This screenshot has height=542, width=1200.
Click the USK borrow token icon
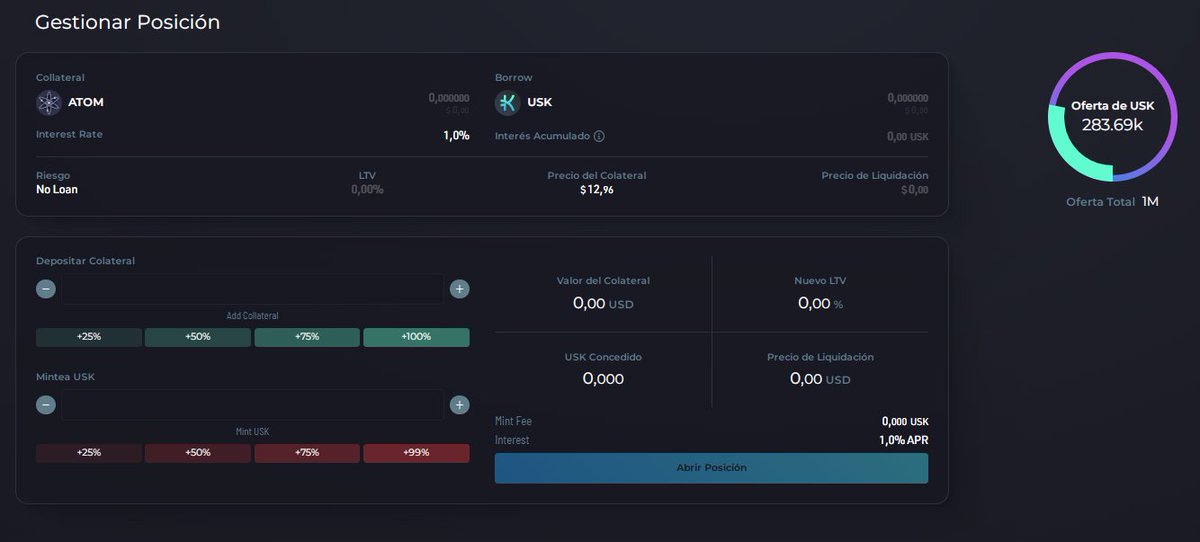508,102
